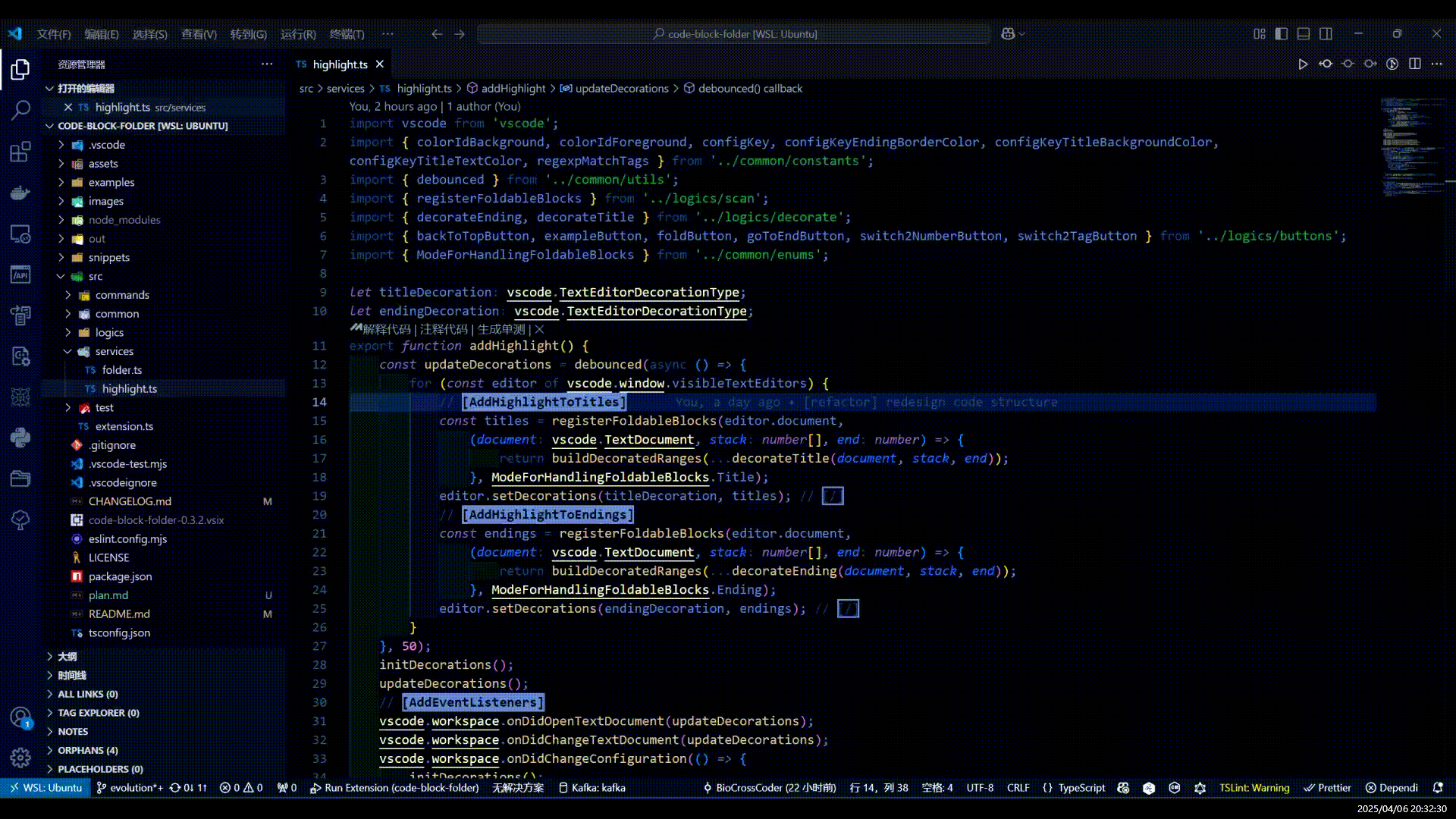
Task: Click the Run code play icon in editor toolbar
Action: click(x=1303, y=64)
